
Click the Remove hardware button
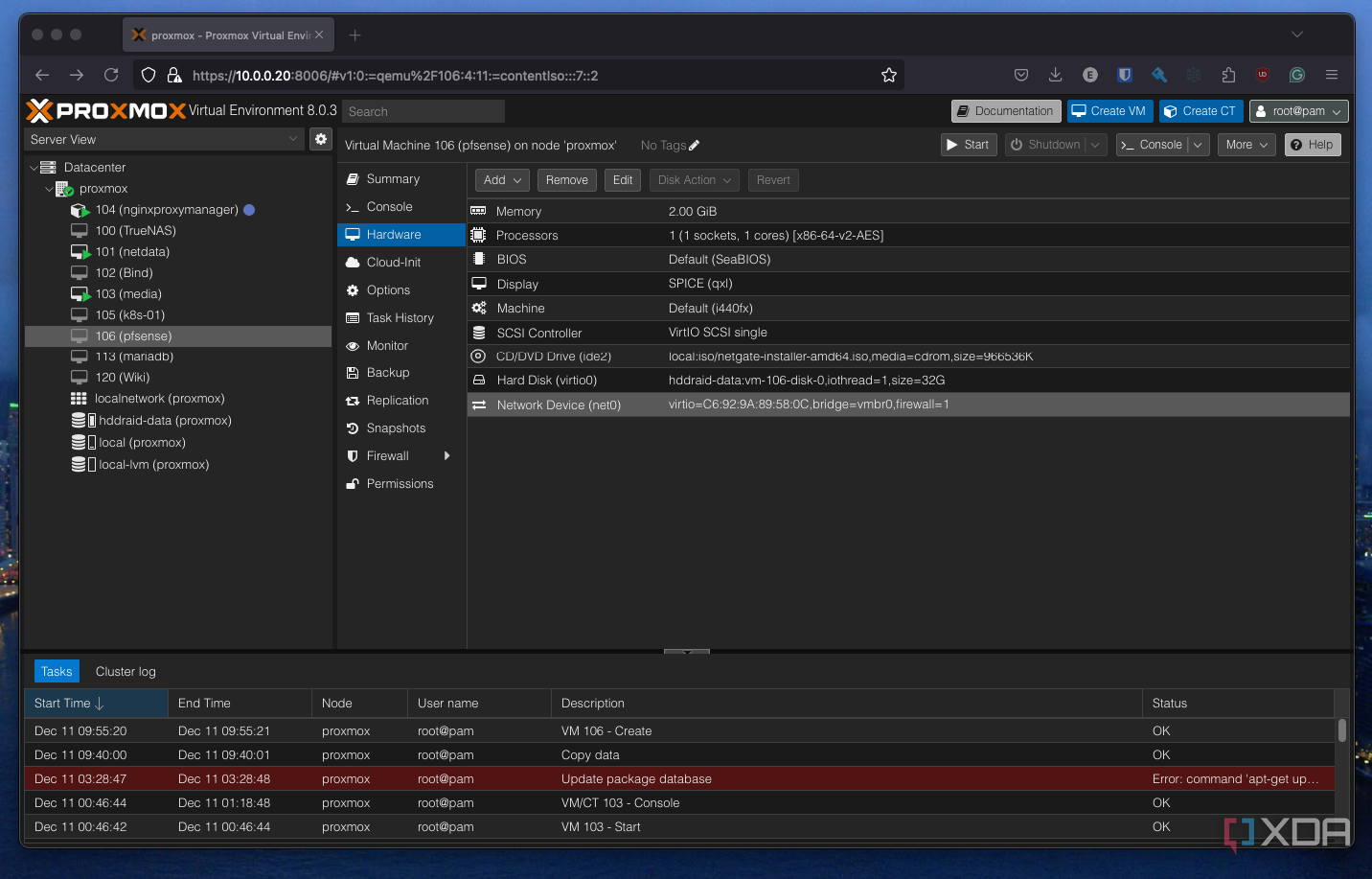(x=567, y=180)
